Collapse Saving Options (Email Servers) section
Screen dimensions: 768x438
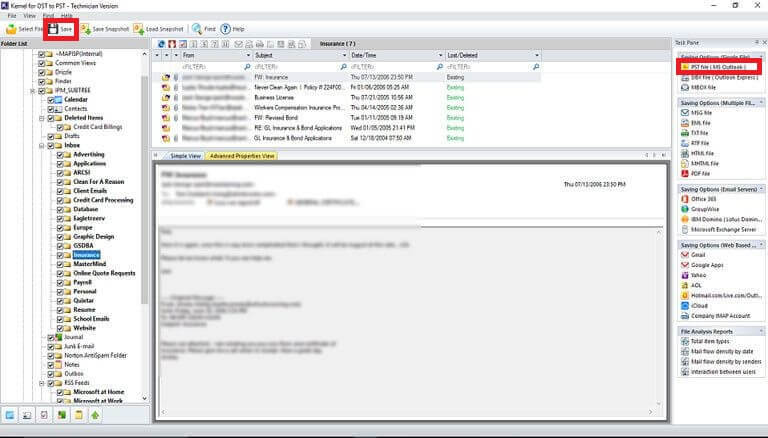pos(761,189)
